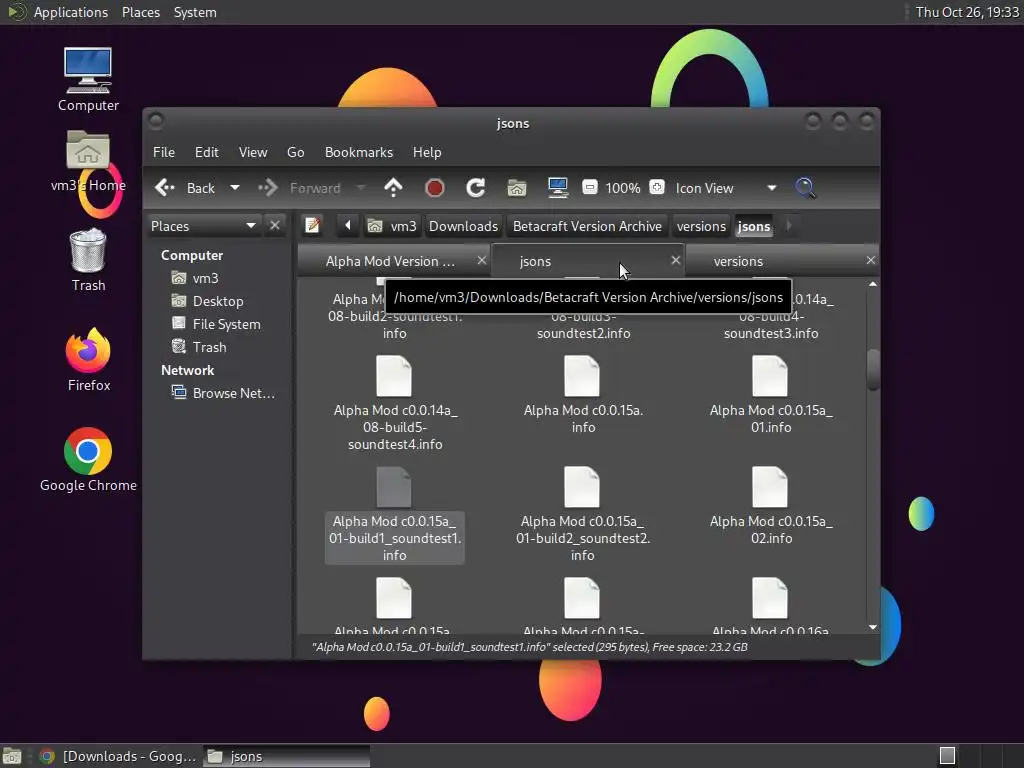Open the Trash desktop icon

coord(88,260)
